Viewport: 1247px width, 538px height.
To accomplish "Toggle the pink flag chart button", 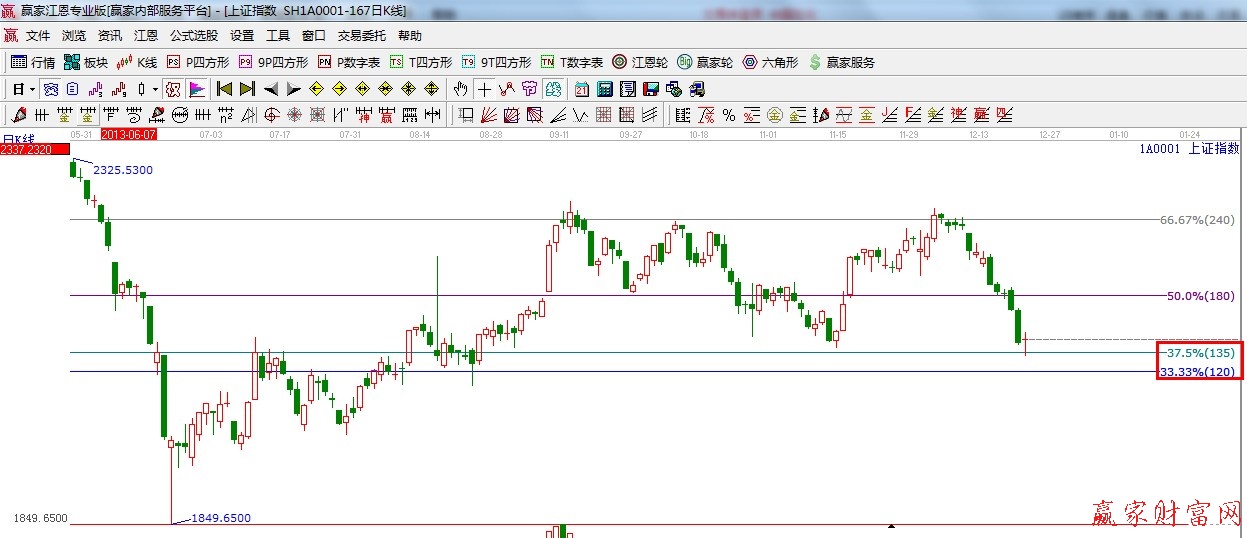I will [x=196, y=89].
